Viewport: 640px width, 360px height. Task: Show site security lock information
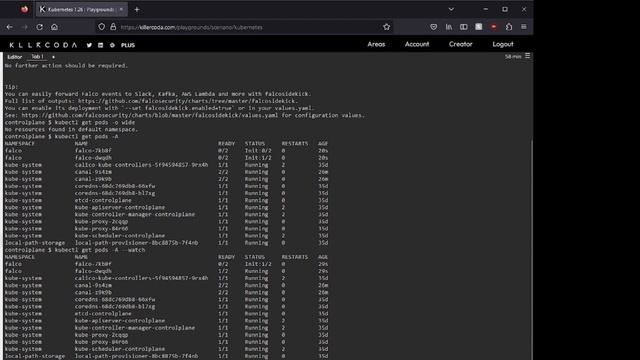point(113,27)
